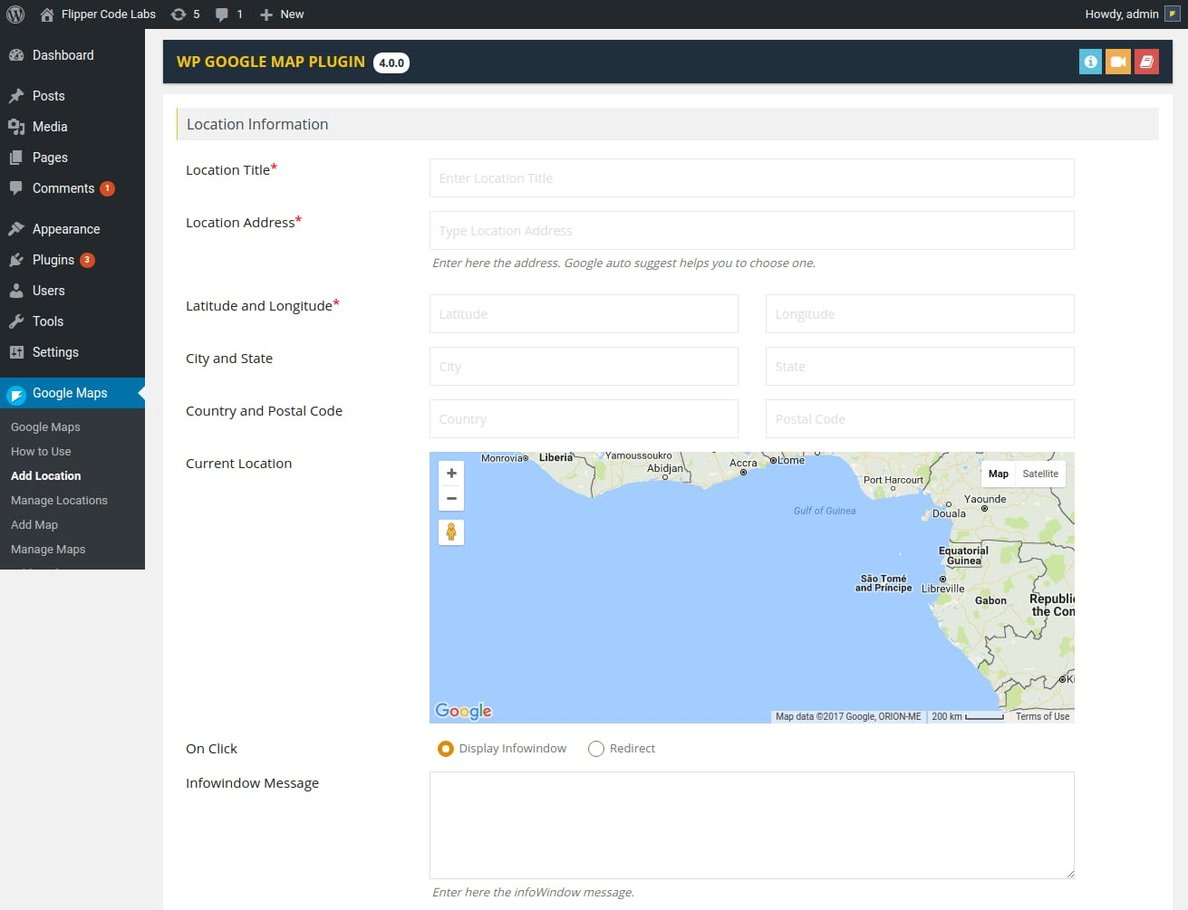Screen dimensions: 1188x910
Task: Click inside the Latitude input field
Action: [x=583, y=313]
